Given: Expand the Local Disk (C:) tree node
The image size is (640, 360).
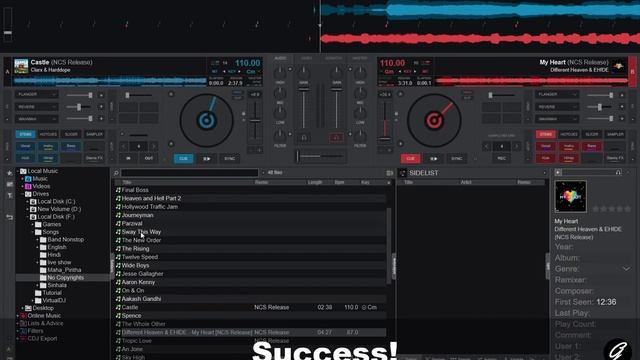Looking at the screenshot, I should coord(28,202).
